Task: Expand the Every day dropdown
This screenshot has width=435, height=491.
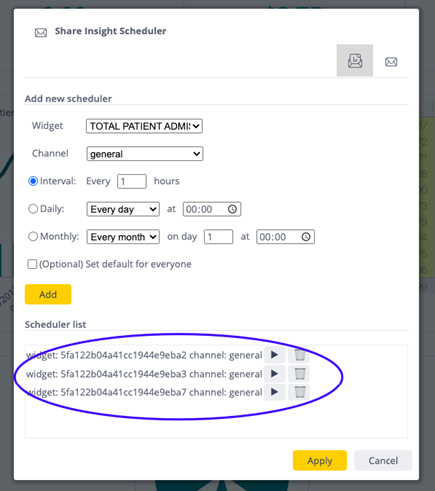Action: 123,209
